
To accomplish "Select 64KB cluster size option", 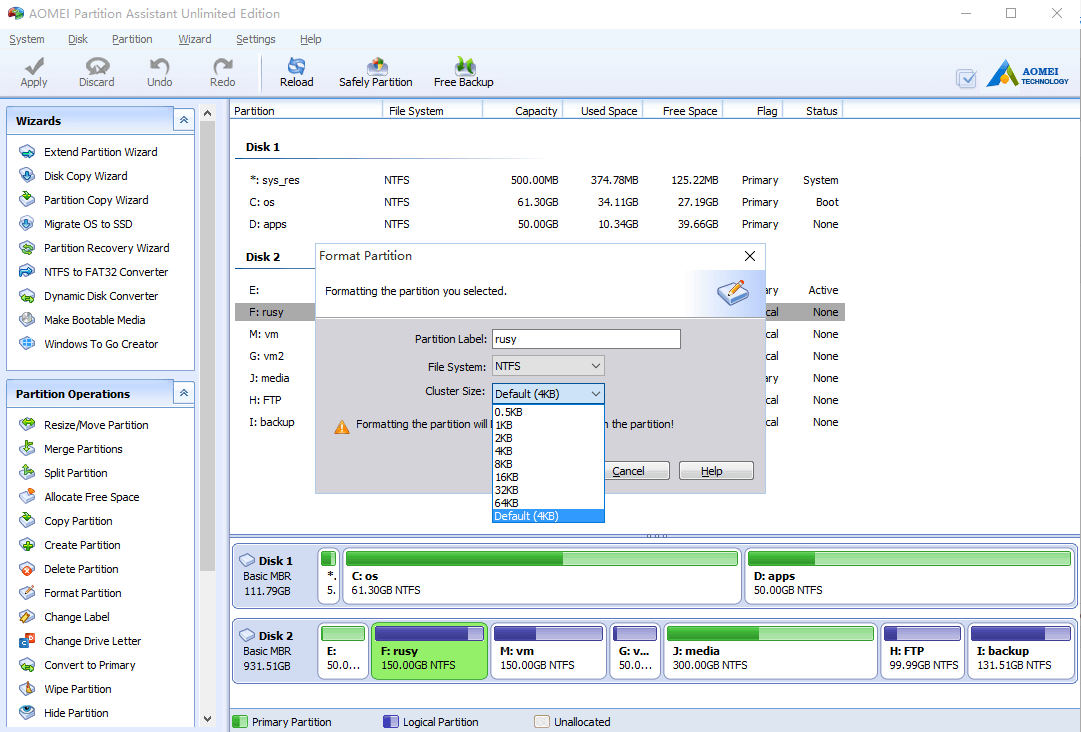I will click(548, 503).
